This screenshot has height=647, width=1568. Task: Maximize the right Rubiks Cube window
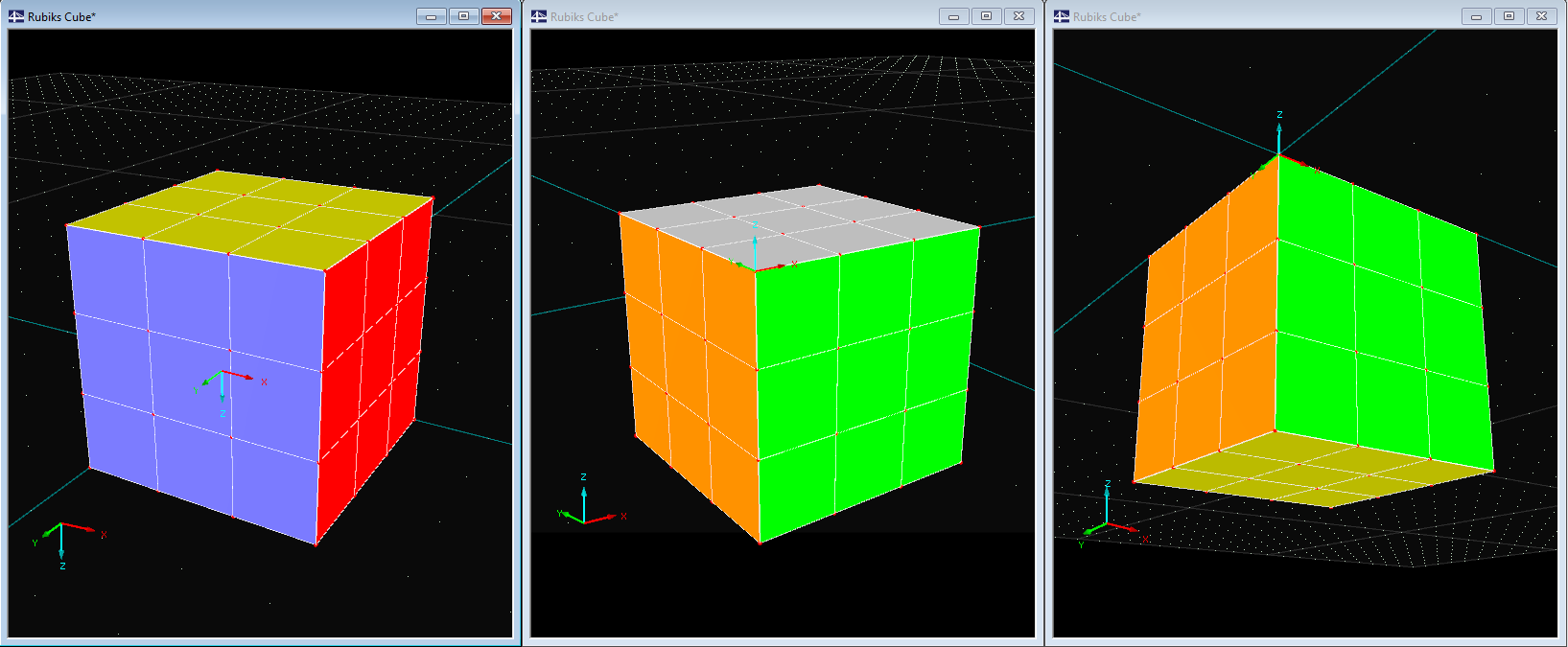(x=1509, y=16)
